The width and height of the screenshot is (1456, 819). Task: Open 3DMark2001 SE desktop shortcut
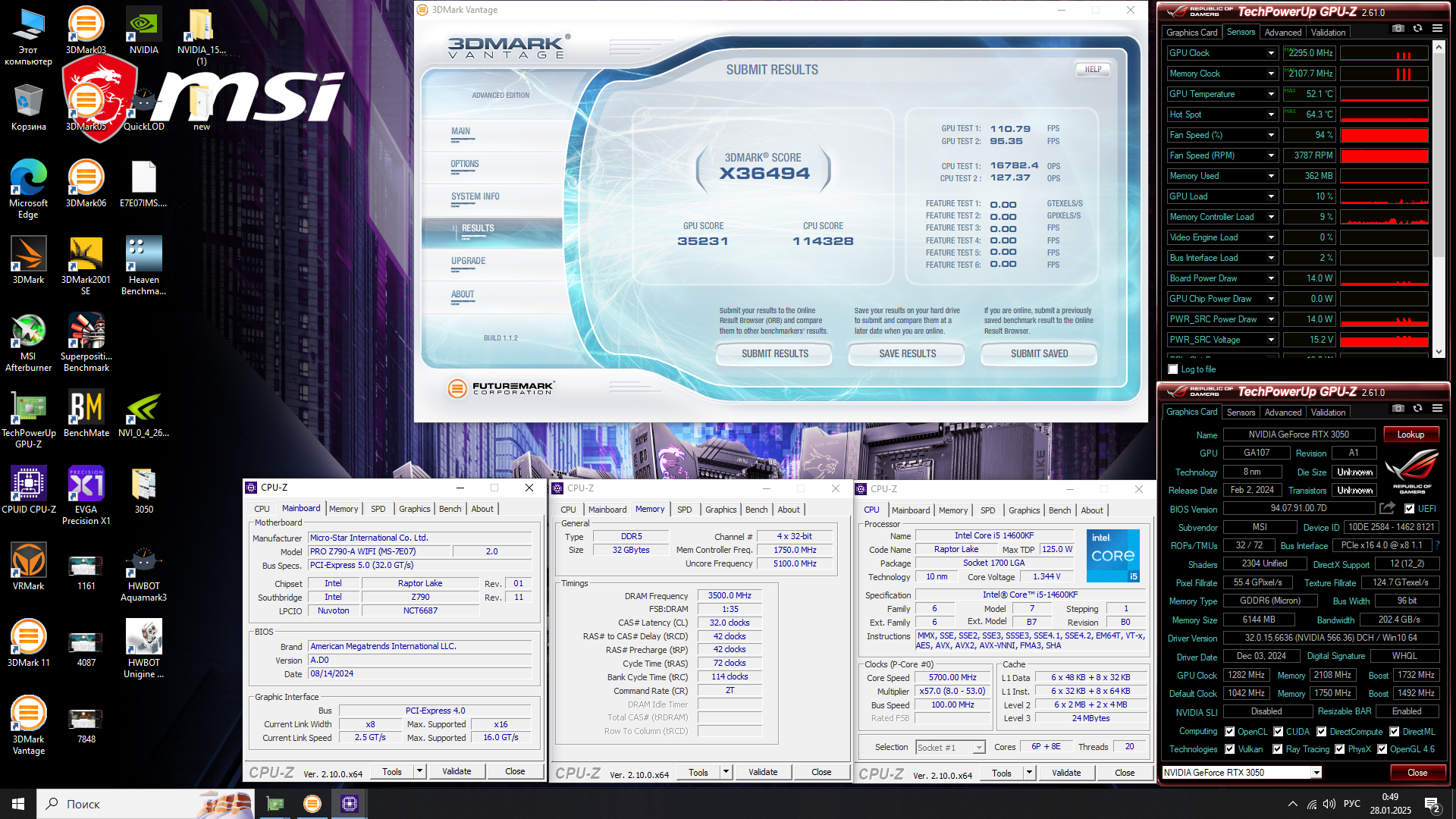pyautogui.click(x=86, y=265)
